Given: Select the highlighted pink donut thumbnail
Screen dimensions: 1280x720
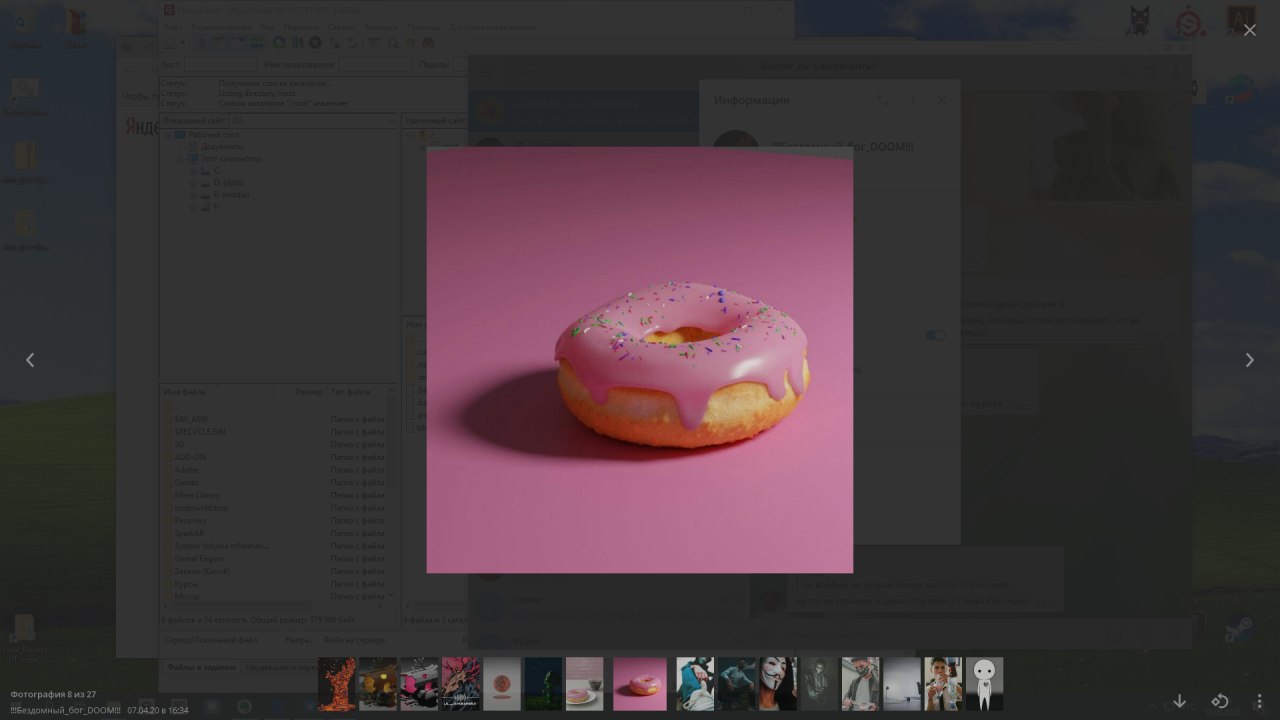Looking at the screenshot, I should pyautogui.click(x=640, y=684).
